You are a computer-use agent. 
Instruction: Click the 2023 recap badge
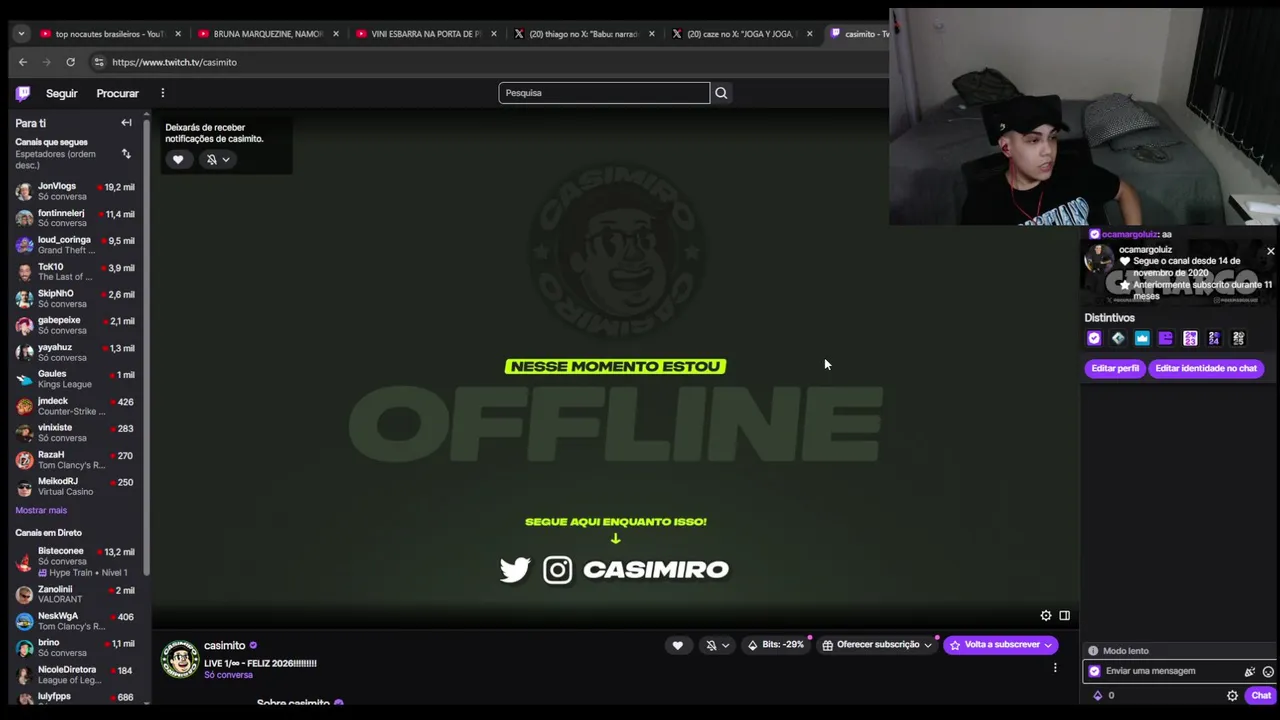1190,339
